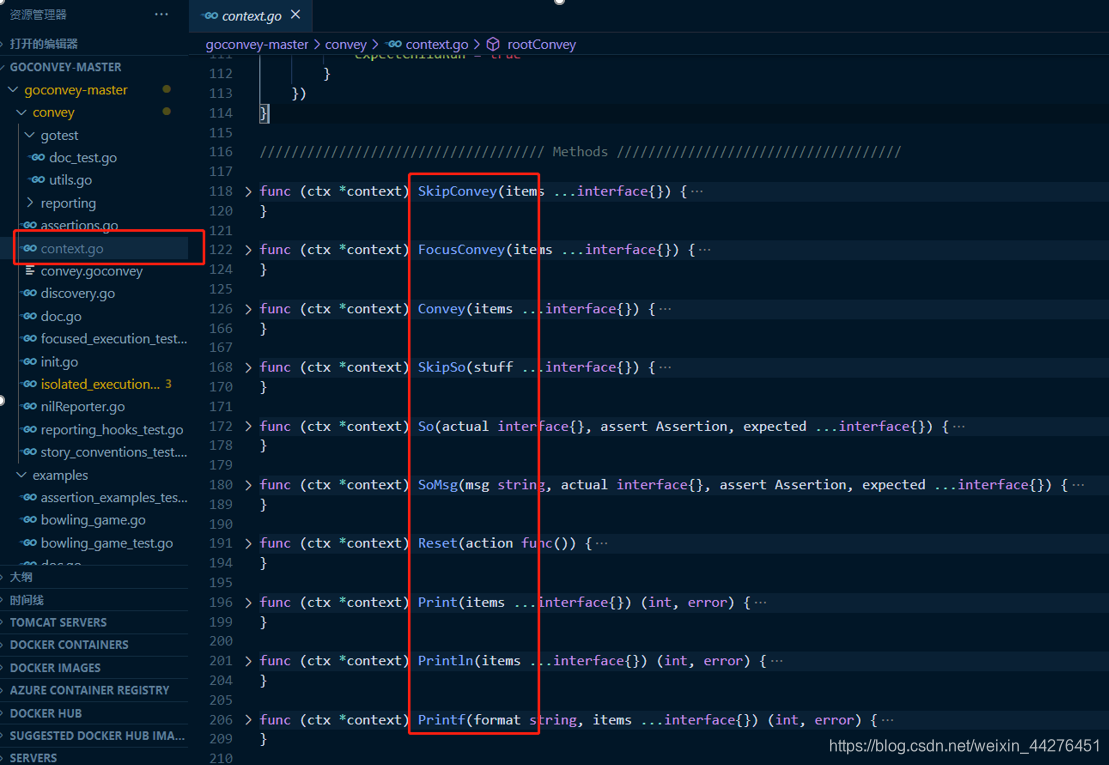Click the file icon beside convey.goconvey
Viewport: 1109px width, 765px height.
click(30, 271)
